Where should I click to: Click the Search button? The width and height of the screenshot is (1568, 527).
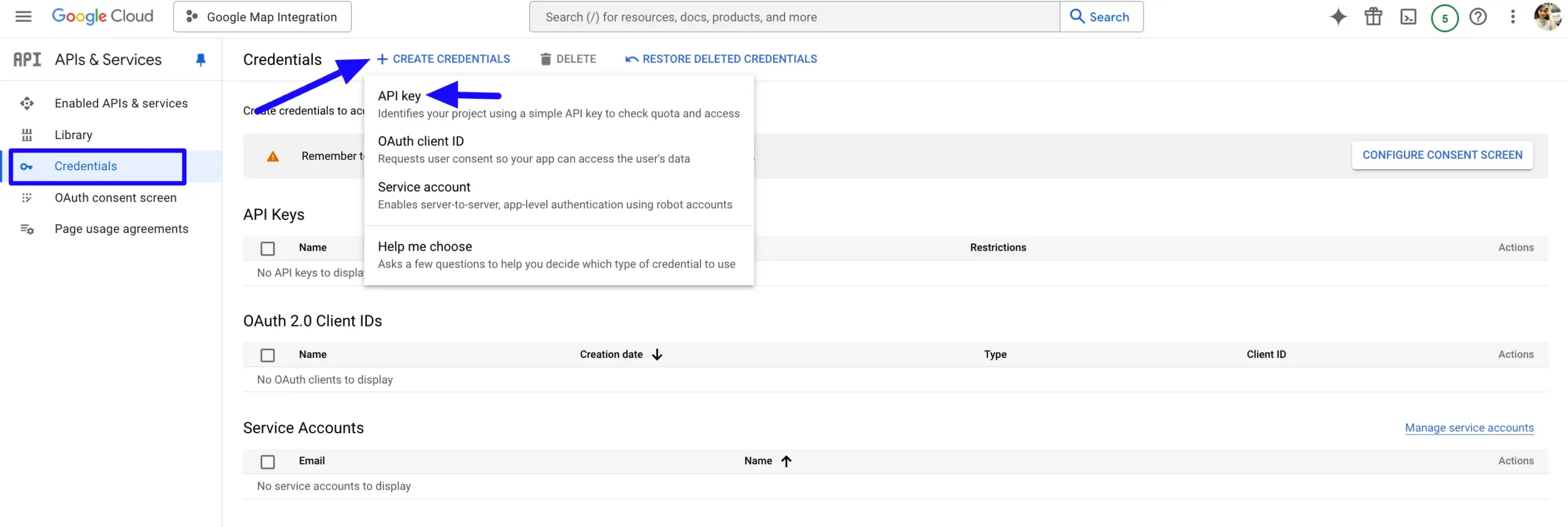(x=1101, y=17)
